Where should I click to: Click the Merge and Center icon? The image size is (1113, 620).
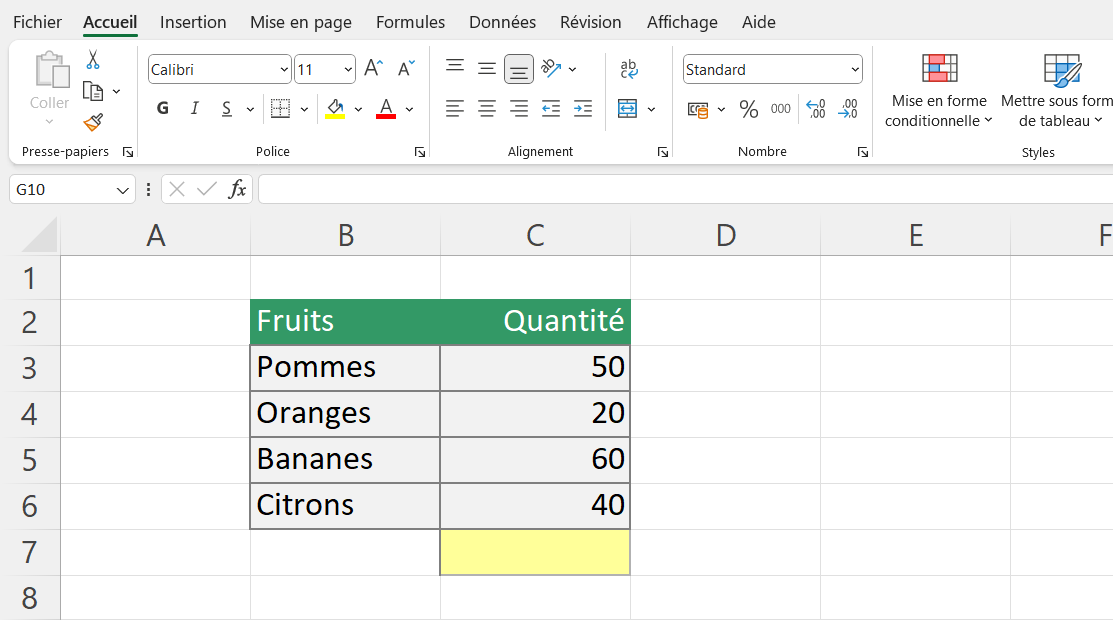coord(628,109)
